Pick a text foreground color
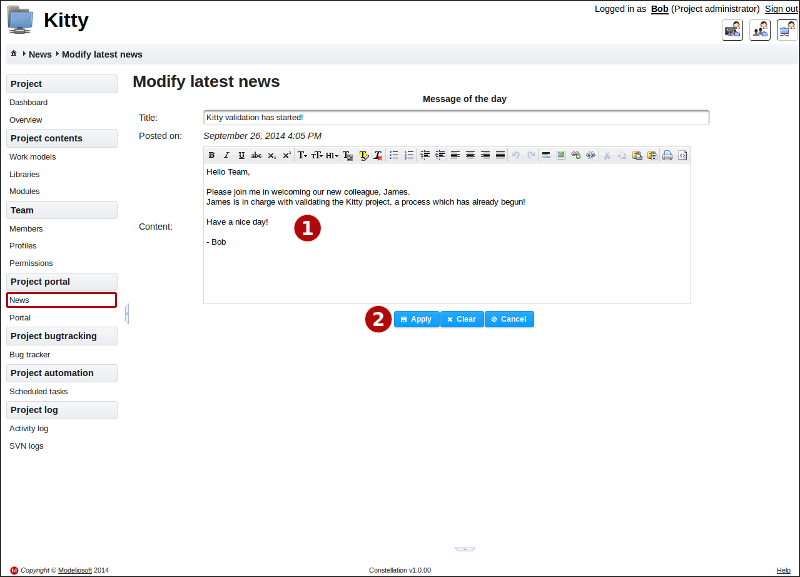This screenshot has height=577, width=800. coord(348,155)
